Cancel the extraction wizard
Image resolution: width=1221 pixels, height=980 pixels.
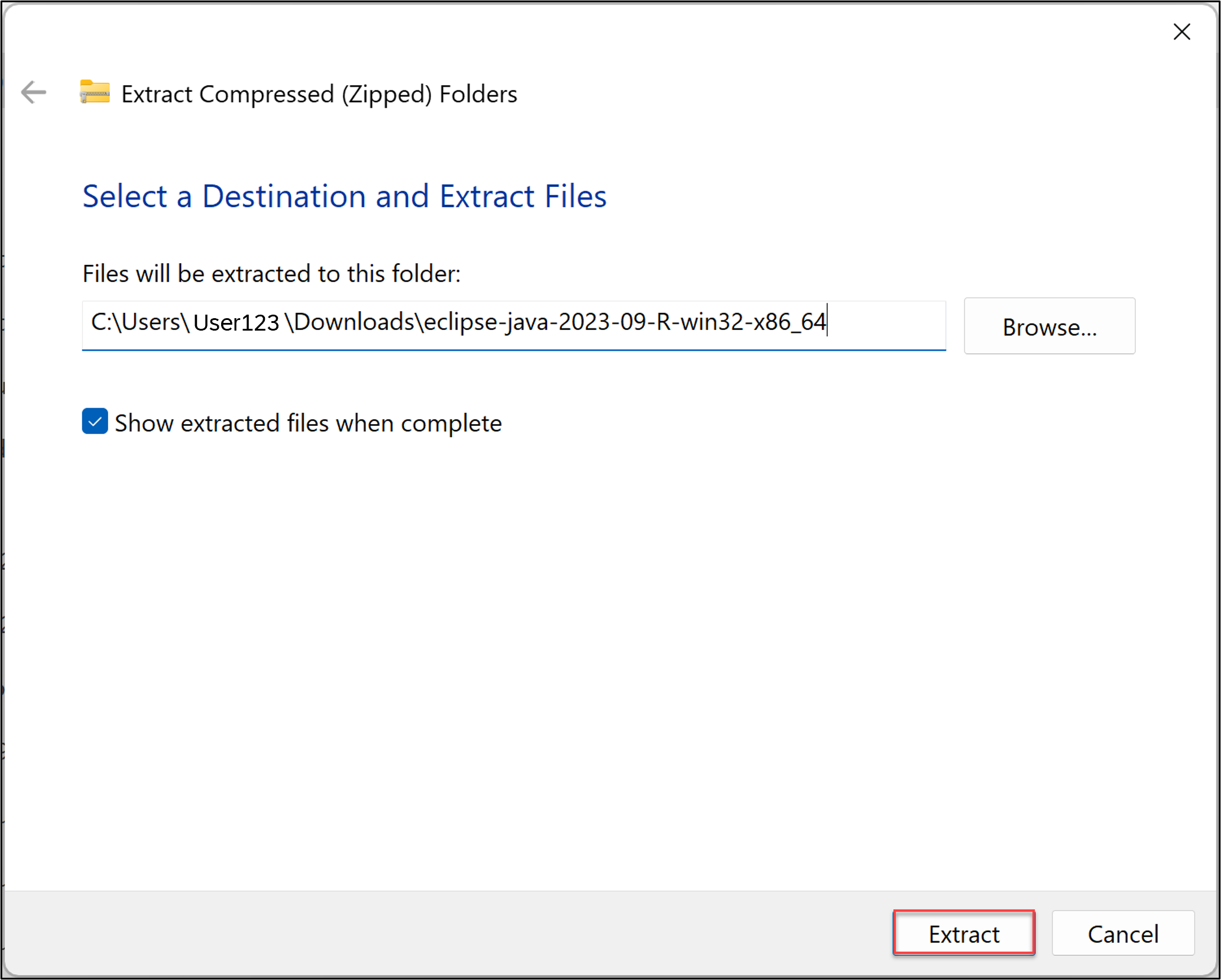1122,933
